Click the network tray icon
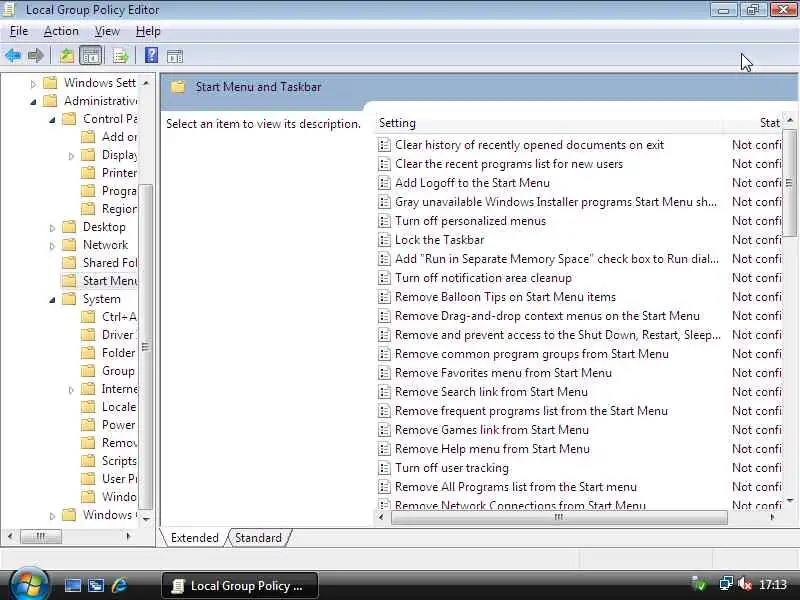The width and height of the screenshot is (800, 600). pyautogui.click(x=726, y=584)
